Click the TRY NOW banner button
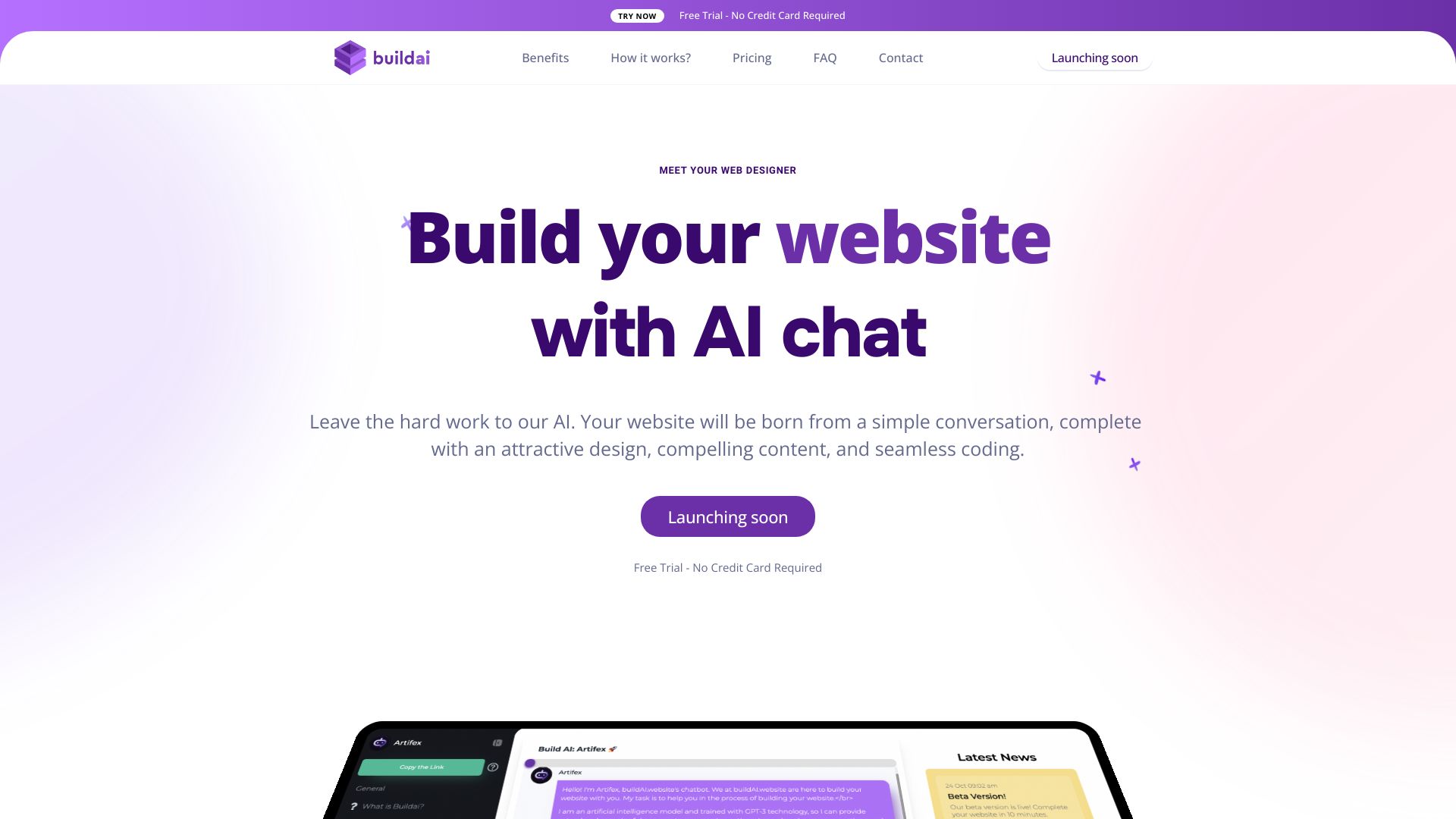 point(636,15)
